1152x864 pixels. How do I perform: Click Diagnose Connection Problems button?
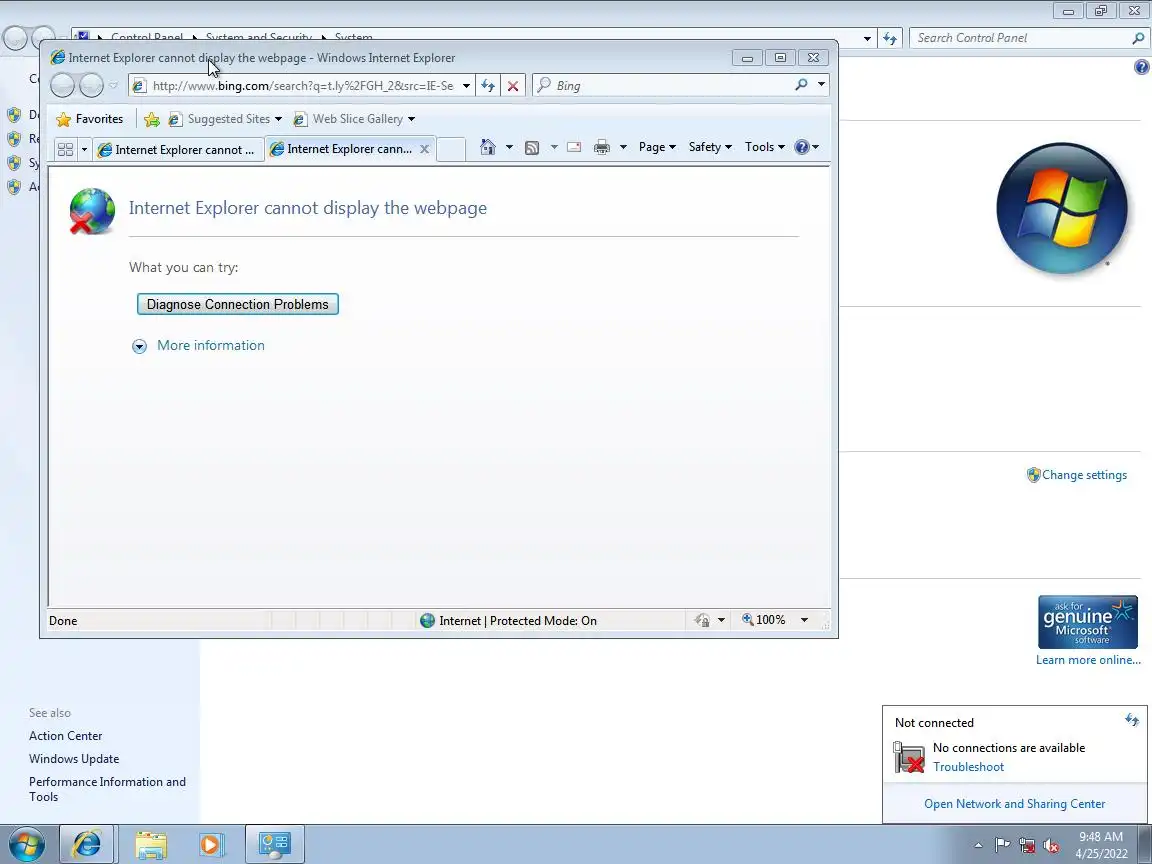point(237,304)
